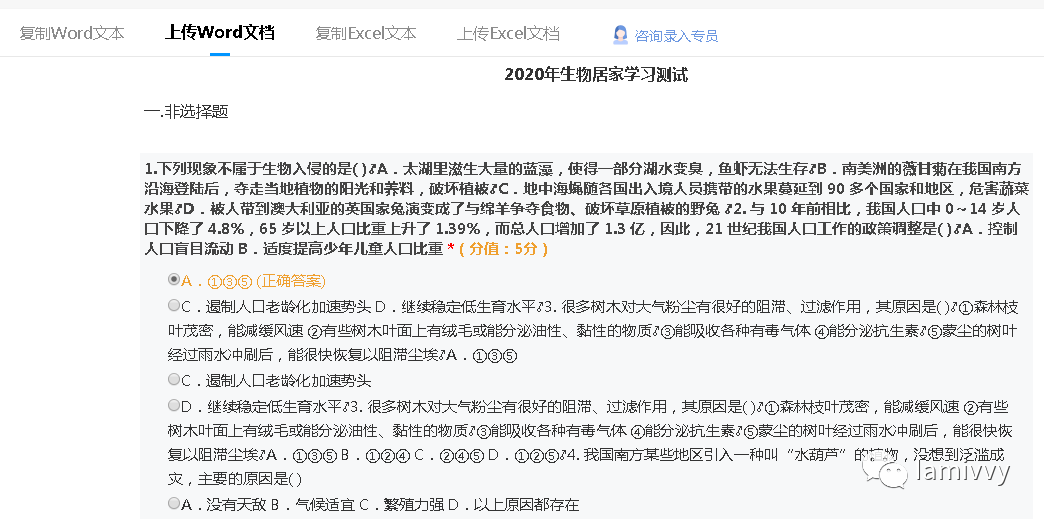Image resolution: width=1044 pixels, height=519 pixels.
Task: Select radio option starting D．继续稳定低生育水平
Action: (174, 405)
